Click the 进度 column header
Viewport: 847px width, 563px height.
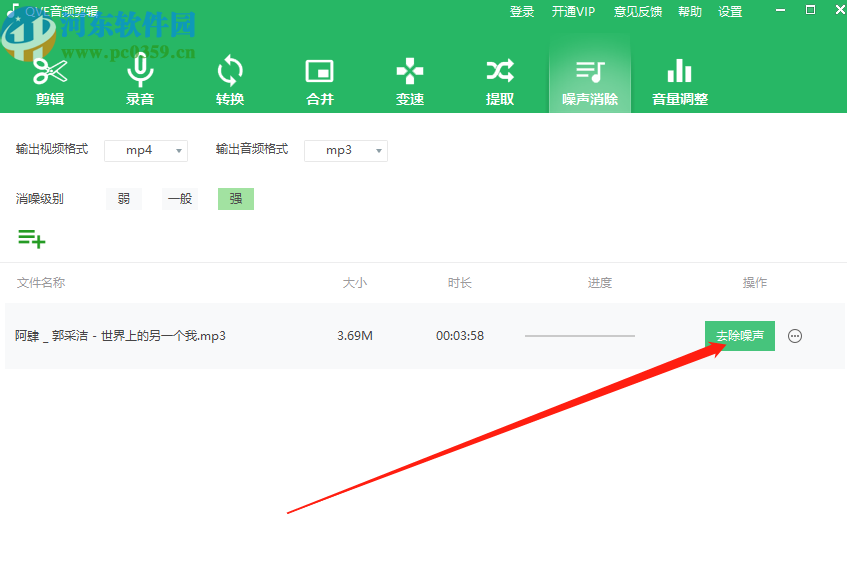point(600,283)
